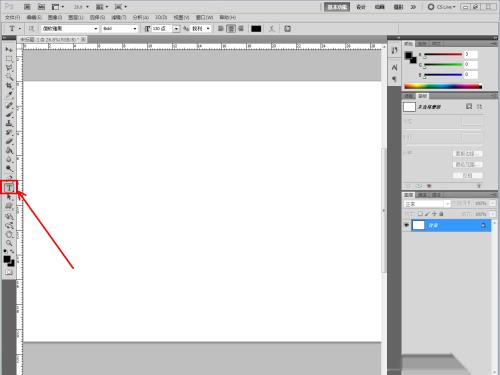Hide the background layer via eye icon

406,226
